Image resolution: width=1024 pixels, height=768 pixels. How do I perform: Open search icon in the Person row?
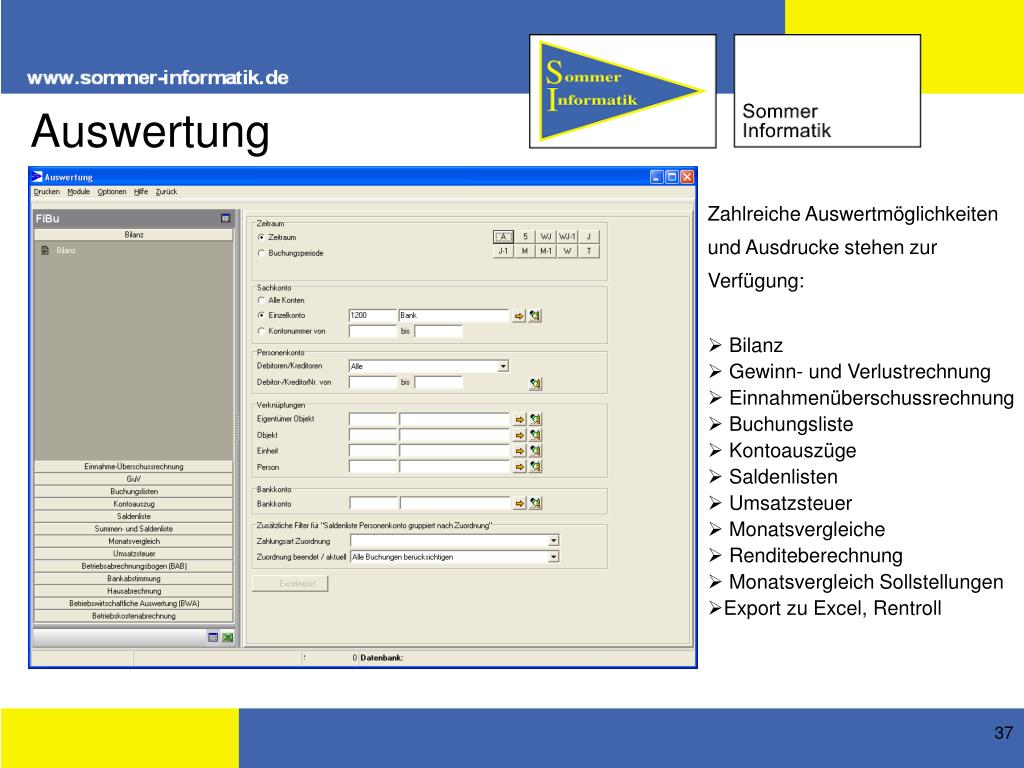[x=536, y=466]
